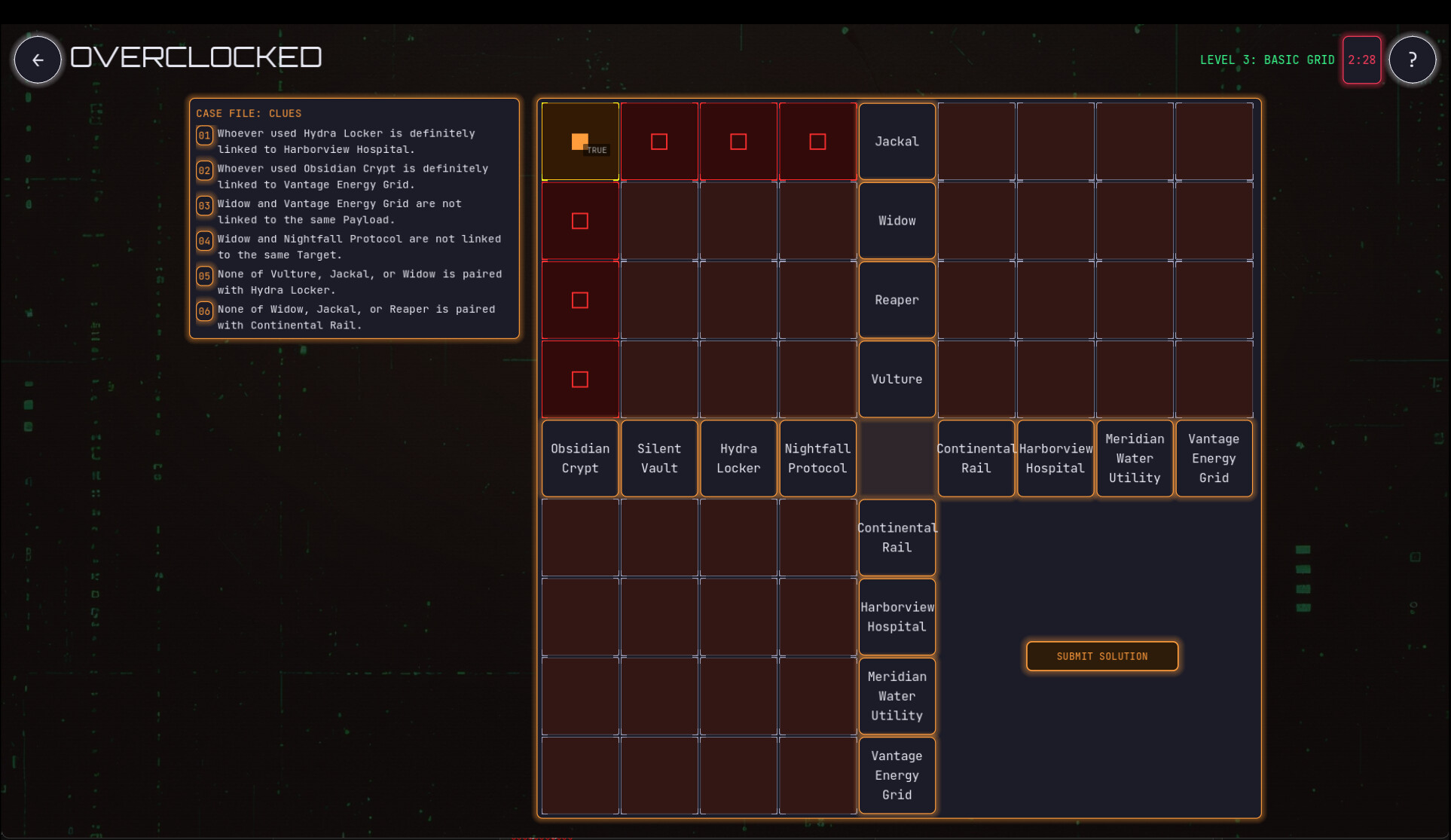Screen dimensions: 1451x840
Task: Click the OVERCLOCKED title
Action: (196, 57)
